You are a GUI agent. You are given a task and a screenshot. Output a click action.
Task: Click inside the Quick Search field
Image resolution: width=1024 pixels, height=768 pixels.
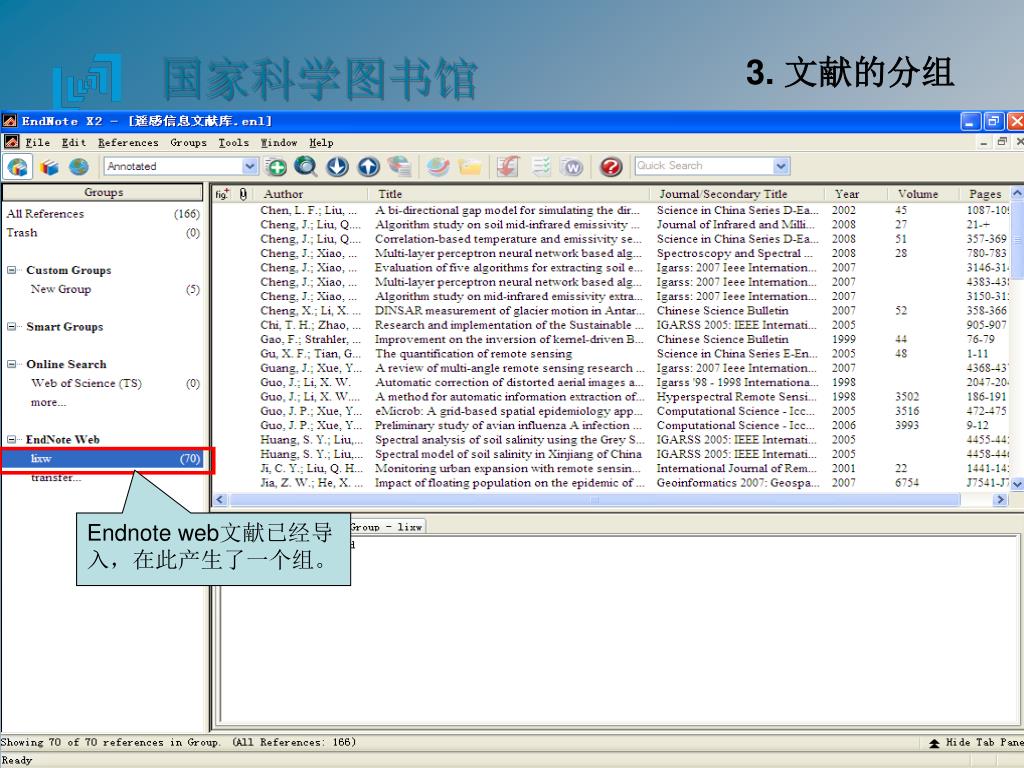(x=702, y=166)
